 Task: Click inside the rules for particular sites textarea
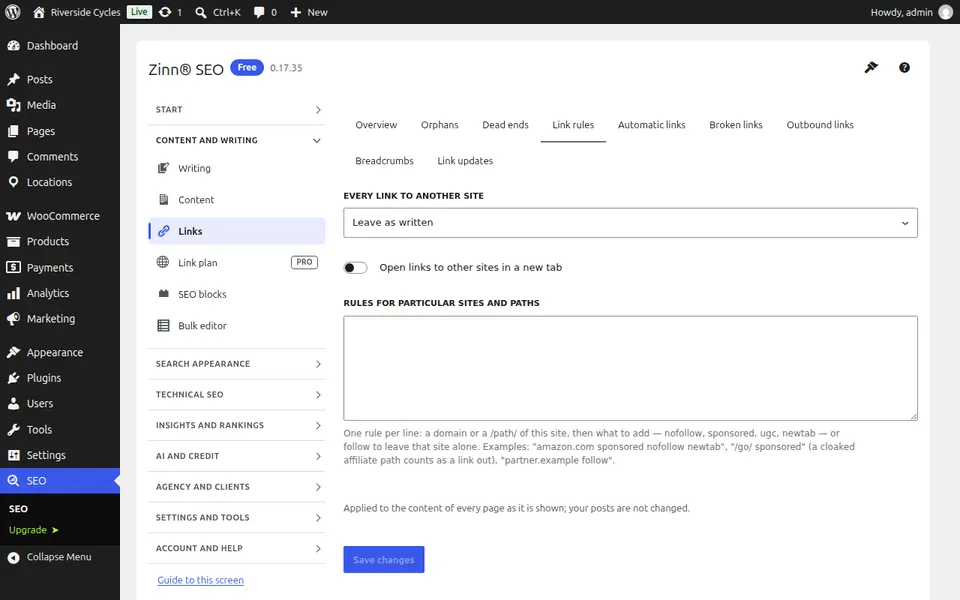(630, 368)
